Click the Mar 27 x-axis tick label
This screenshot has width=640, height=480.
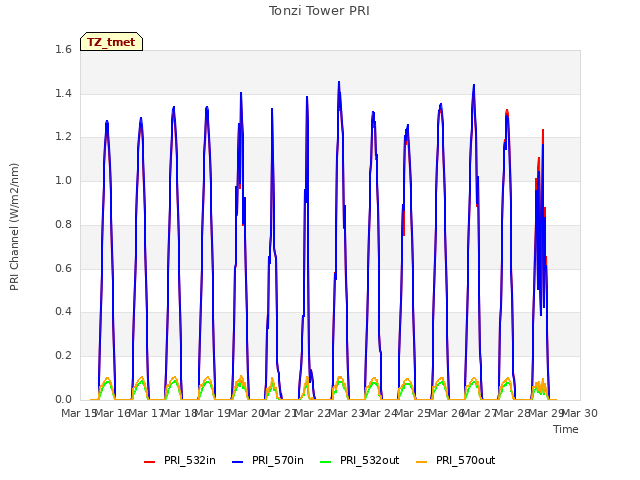(x=480, y=413)
